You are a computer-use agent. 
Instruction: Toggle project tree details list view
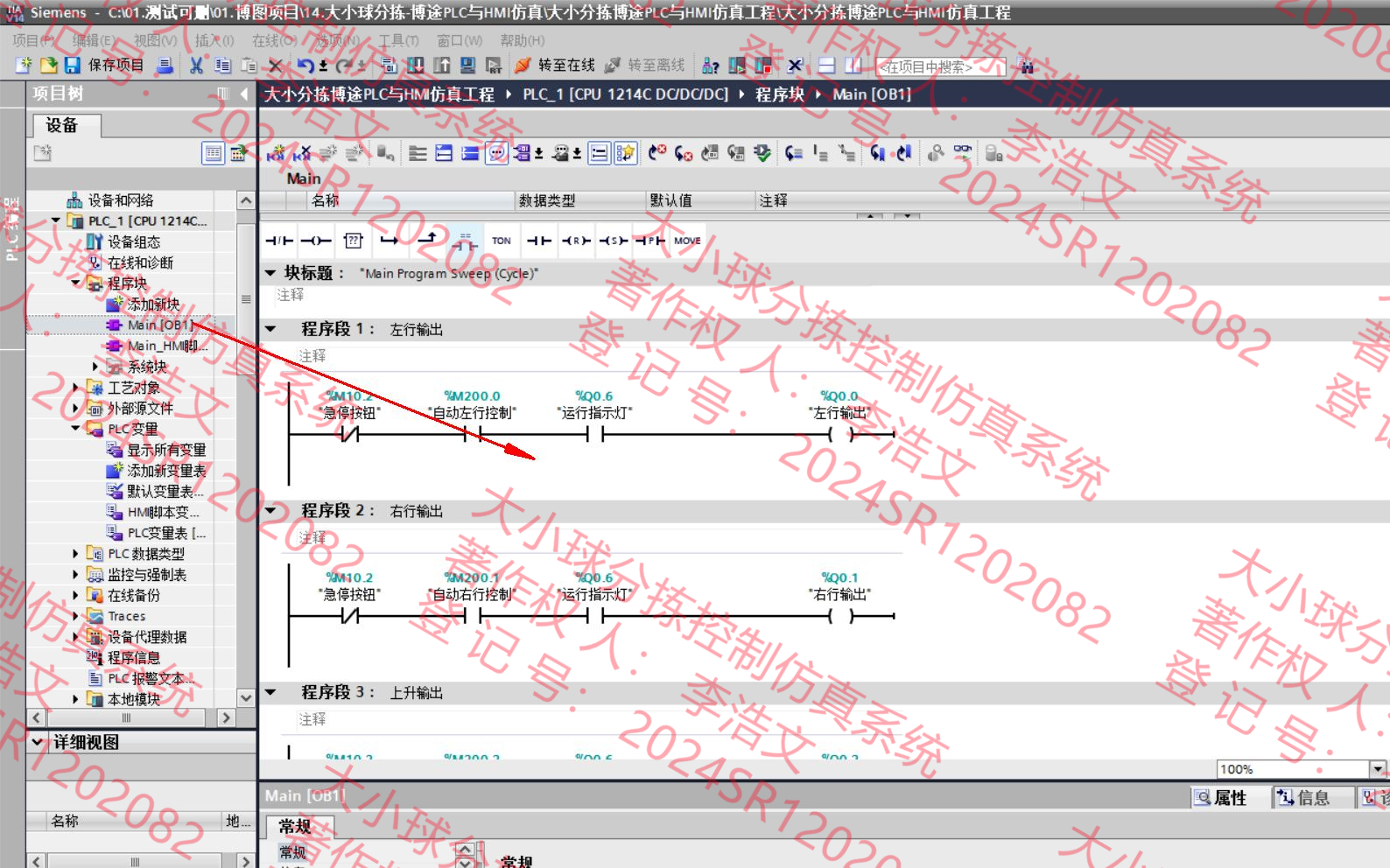tap(213, 154)
